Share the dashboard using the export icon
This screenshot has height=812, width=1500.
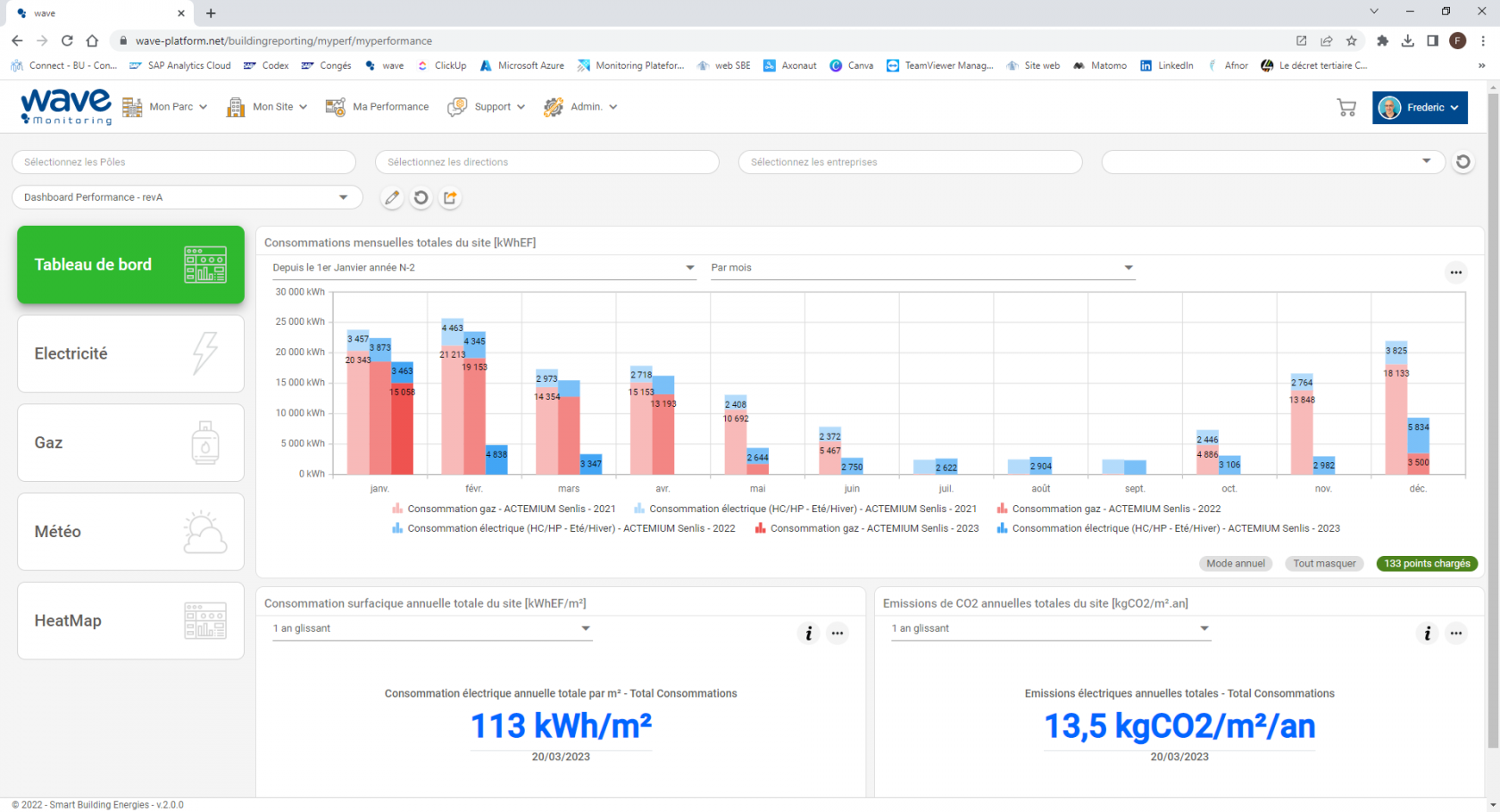(x=450, y=197)
